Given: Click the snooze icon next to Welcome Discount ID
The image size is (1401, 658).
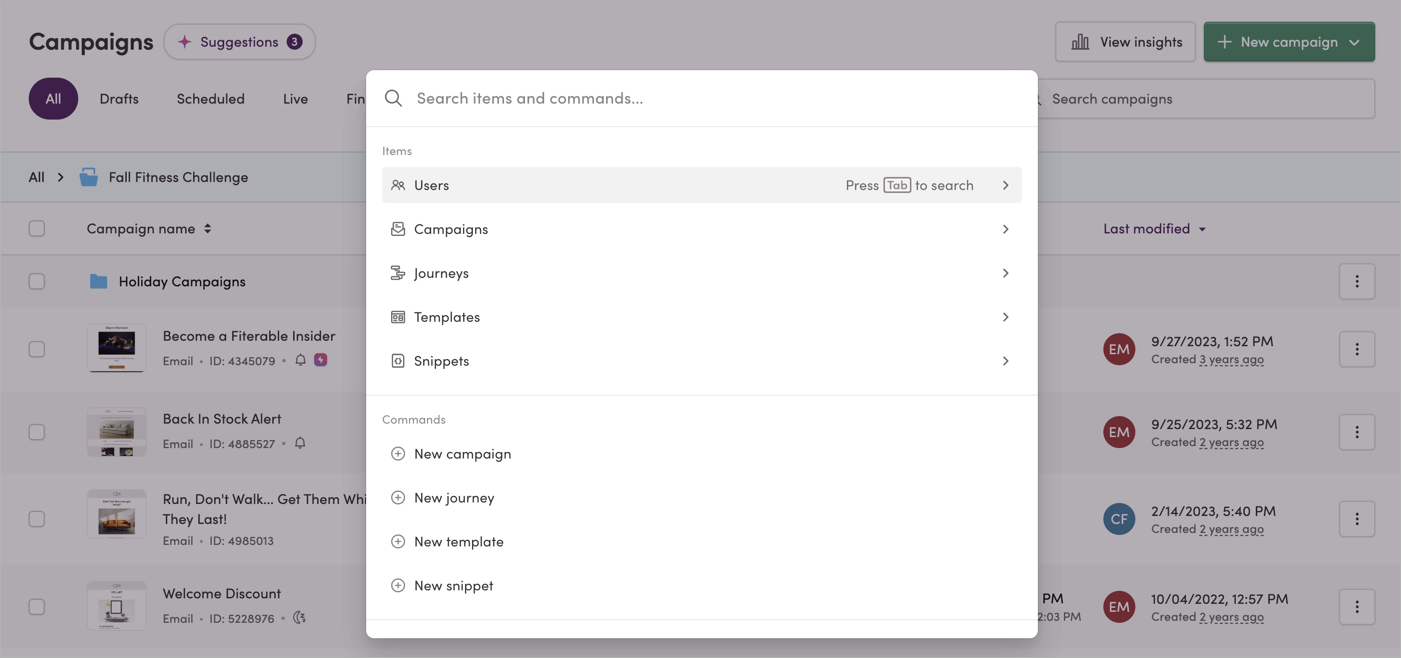Looking at the screenshot, I should 298,618.
